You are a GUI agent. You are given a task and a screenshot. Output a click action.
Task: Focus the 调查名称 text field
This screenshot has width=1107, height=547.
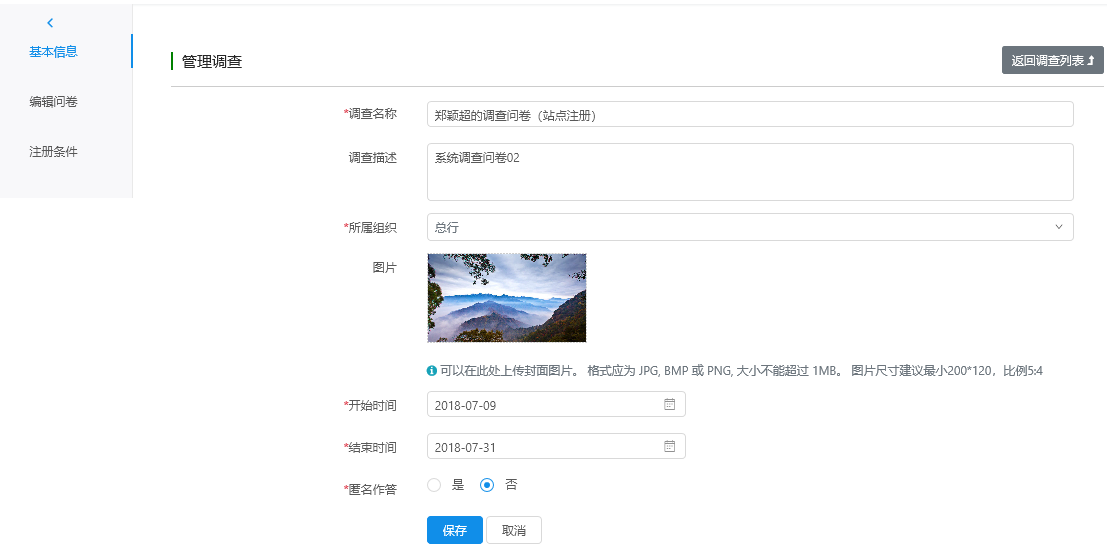[750, 115]
